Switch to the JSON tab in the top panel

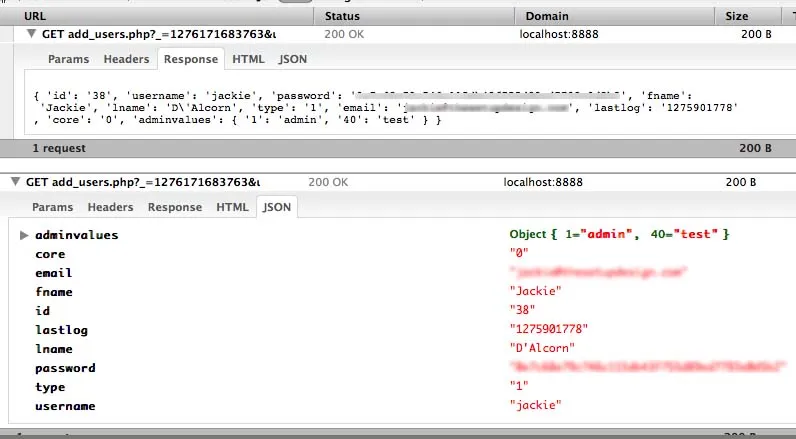click(x=293, y=59)
